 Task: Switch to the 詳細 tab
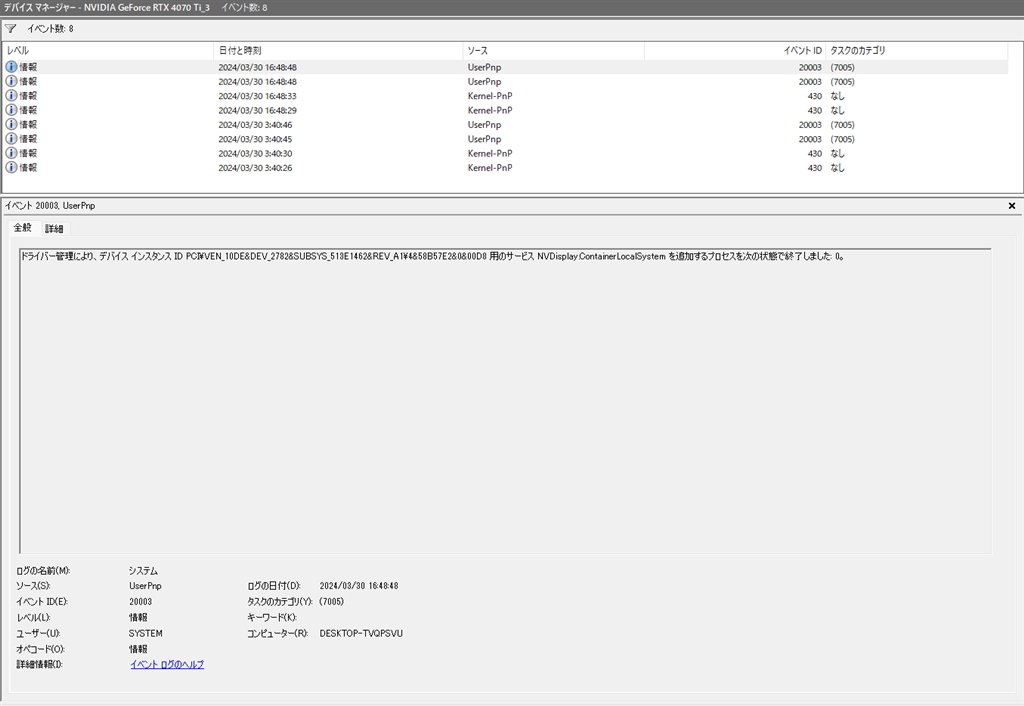coord(54,229)
